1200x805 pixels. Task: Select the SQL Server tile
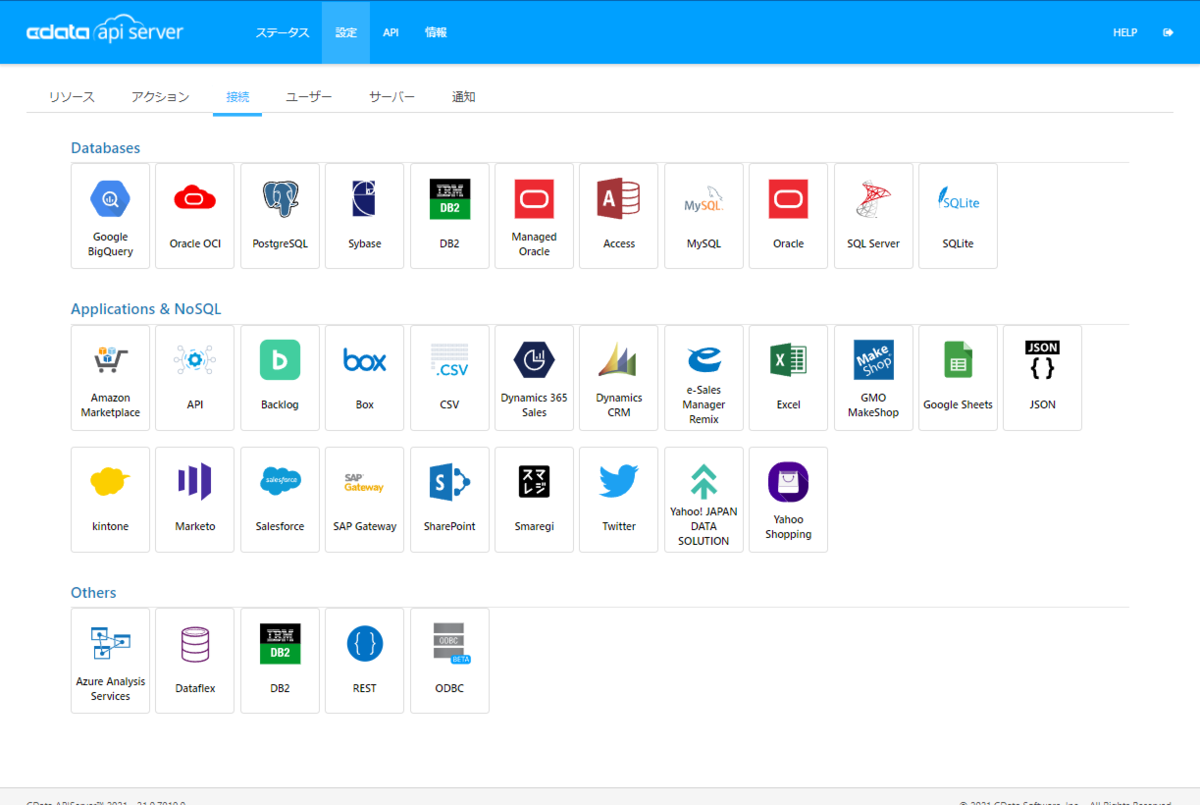click(x=874, y=216)
